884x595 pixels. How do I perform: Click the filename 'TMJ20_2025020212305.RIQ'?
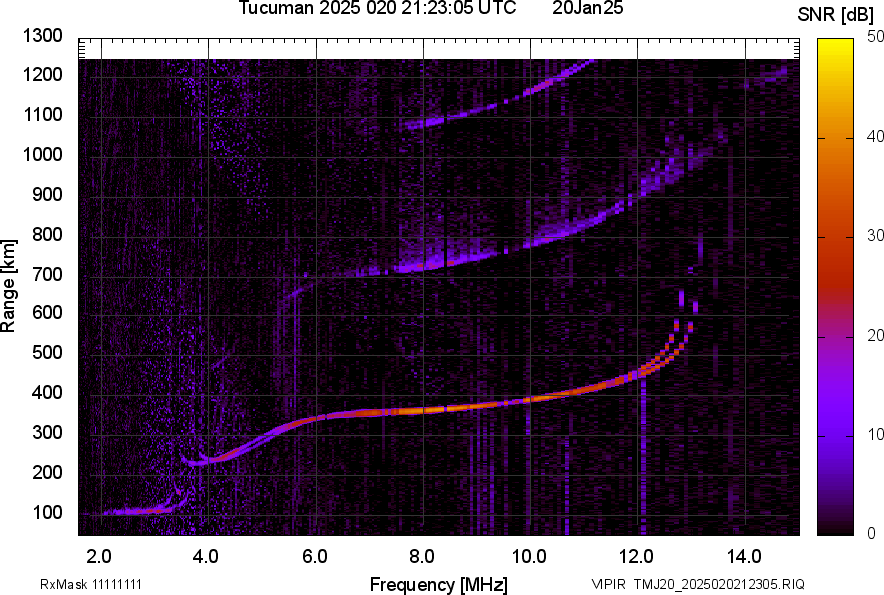point(719,584)
